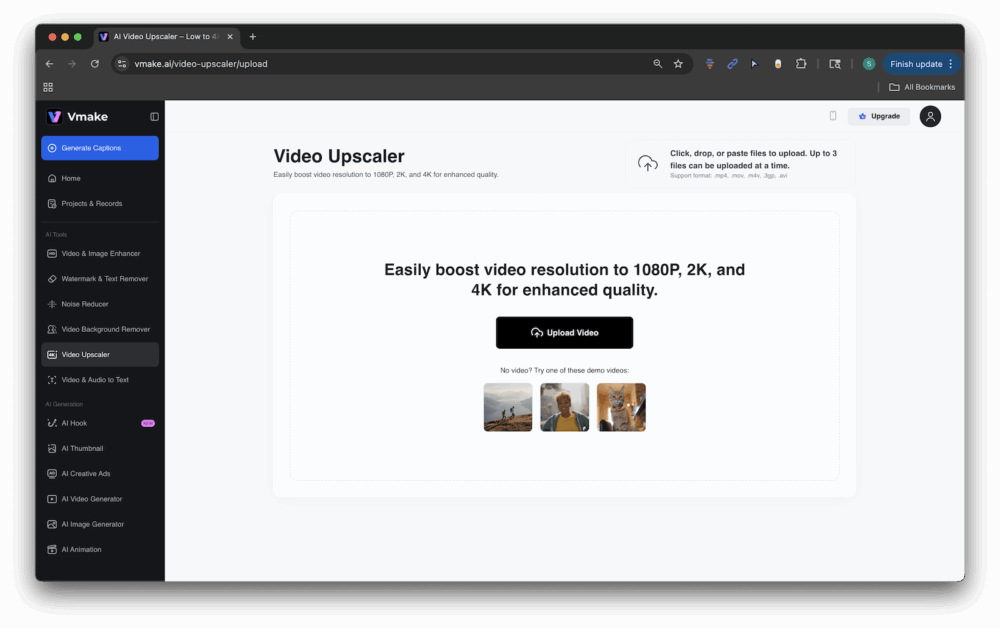1000x628 pixels.
Task: Click the mobile device icon in header
Action: (x=833, y=116)
